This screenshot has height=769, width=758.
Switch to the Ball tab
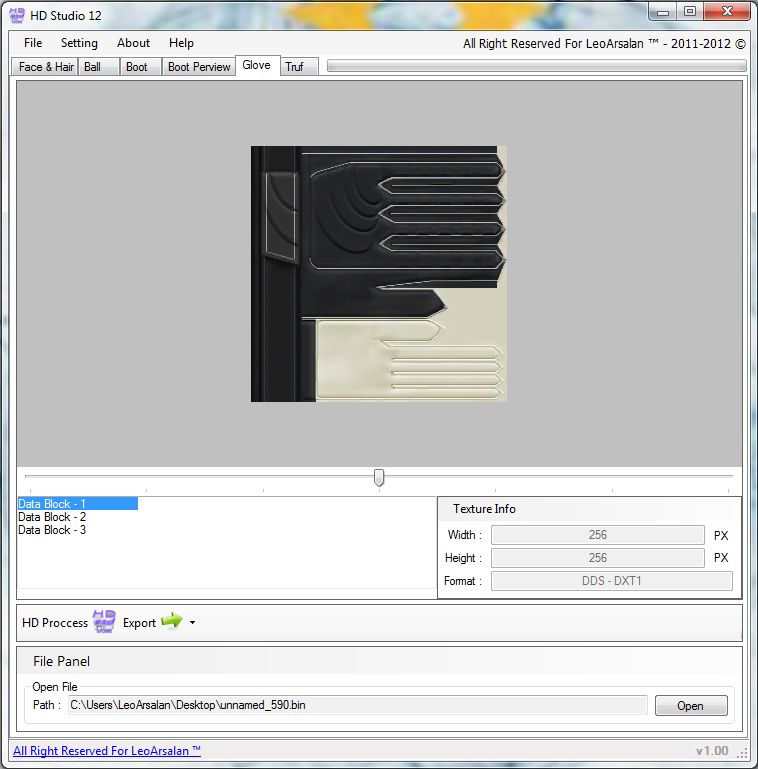(x=93, y=67)
